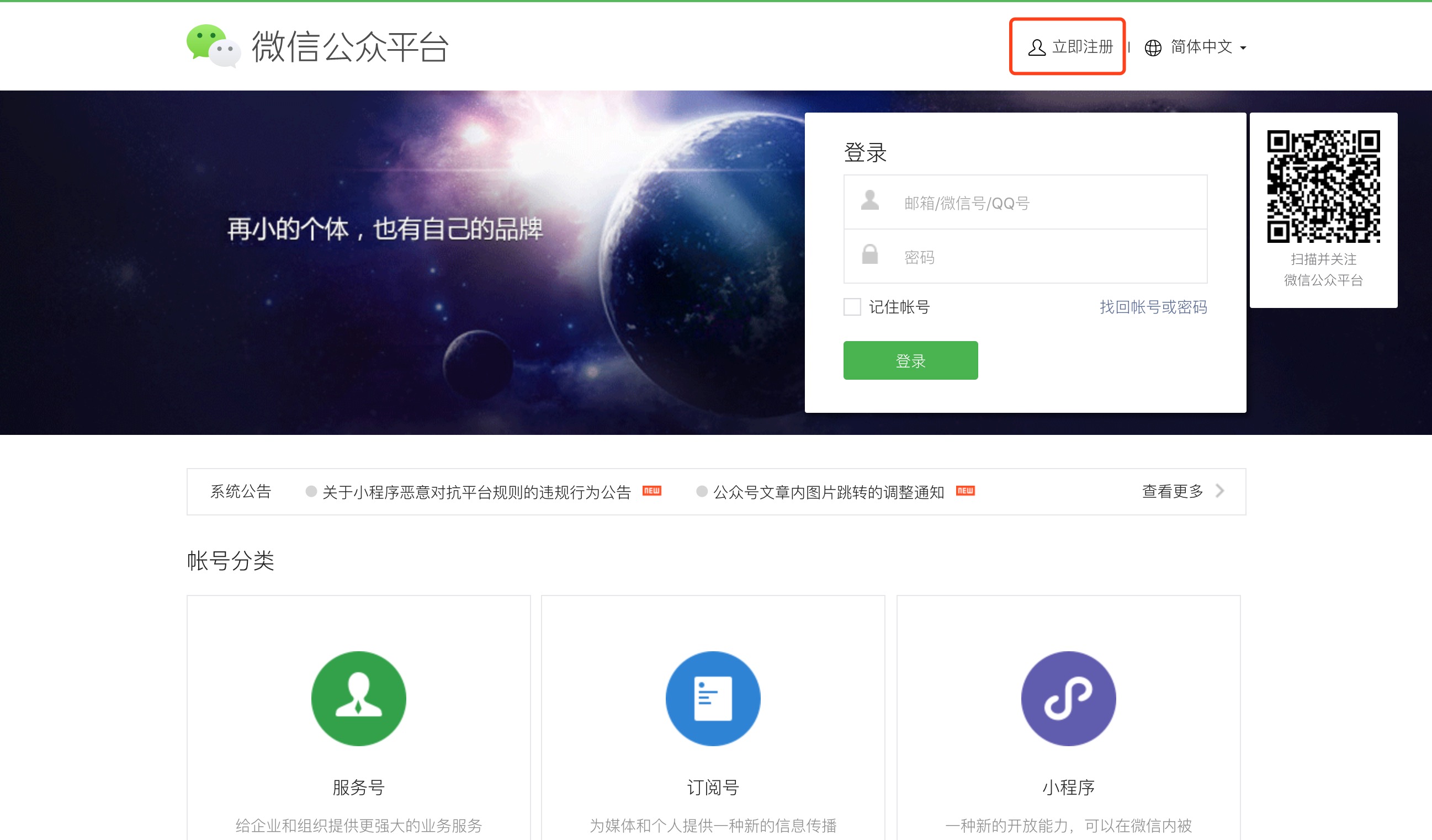This screenshot has width=1432, height=840.
Task: Open announcement 公众号文章内图片跳转的调整通知
Action: click(x=829, y=492)
